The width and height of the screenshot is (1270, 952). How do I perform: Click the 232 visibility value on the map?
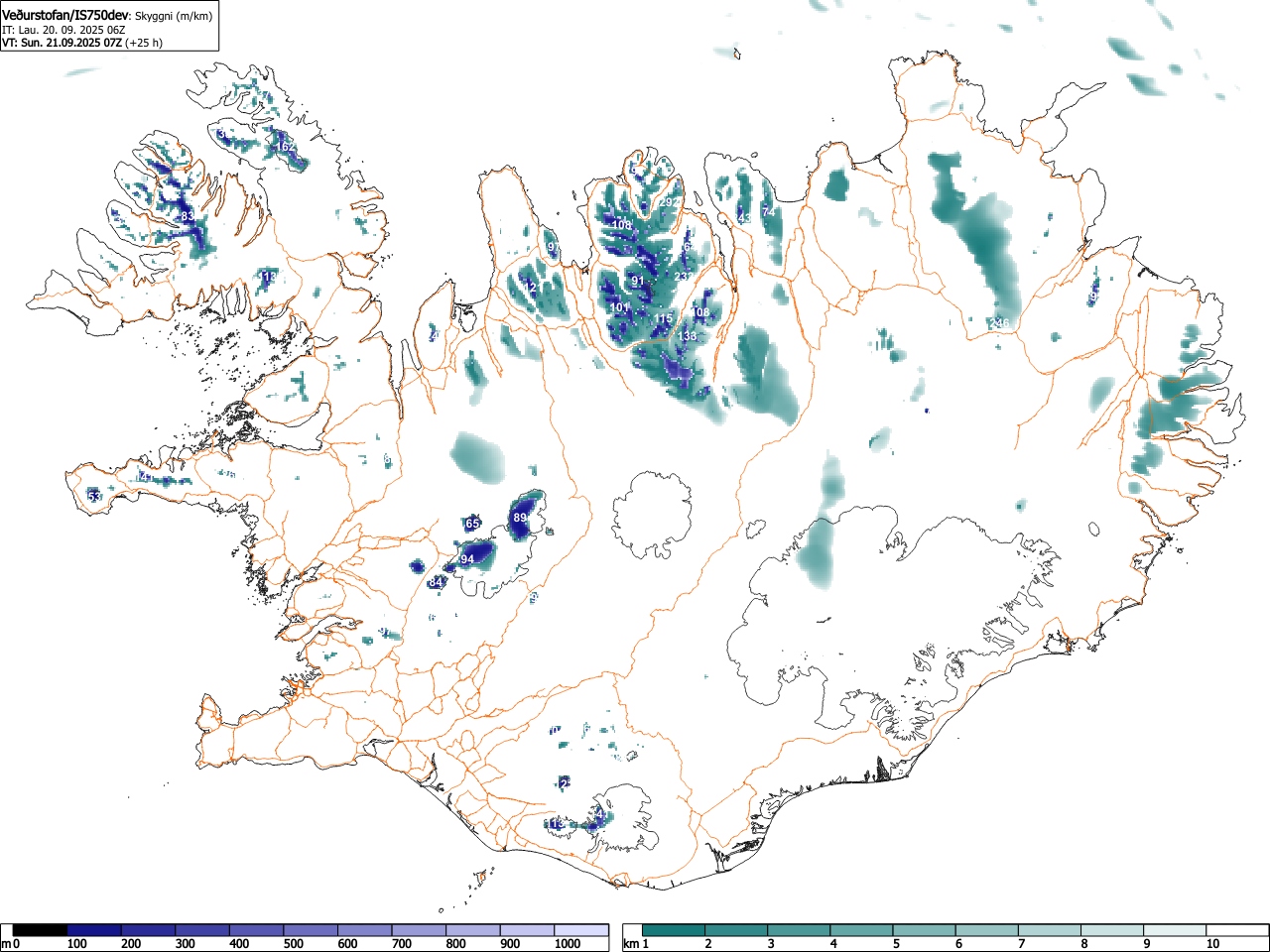coord(684,277)
